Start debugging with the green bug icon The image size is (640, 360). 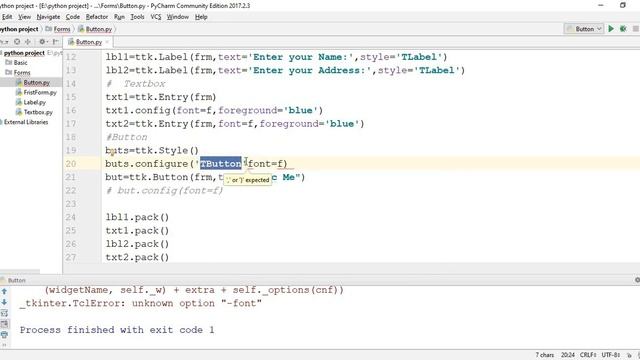tap(623, 29)
